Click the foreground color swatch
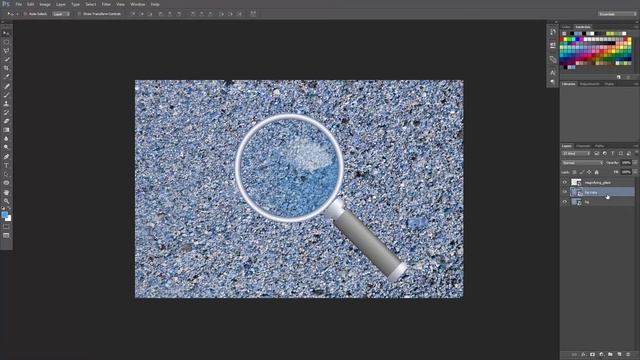640x360 pixels. (x=4, y=214)
